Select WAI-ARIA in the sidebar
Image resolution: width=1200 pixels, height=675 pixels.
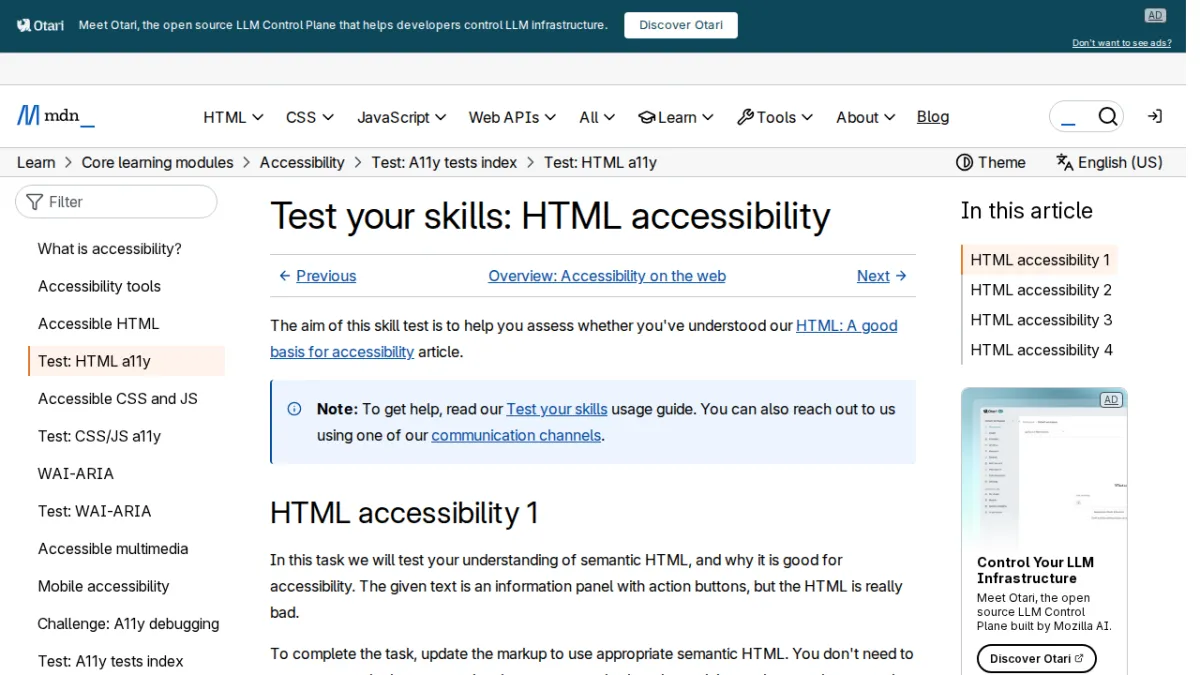pos(76,474)
